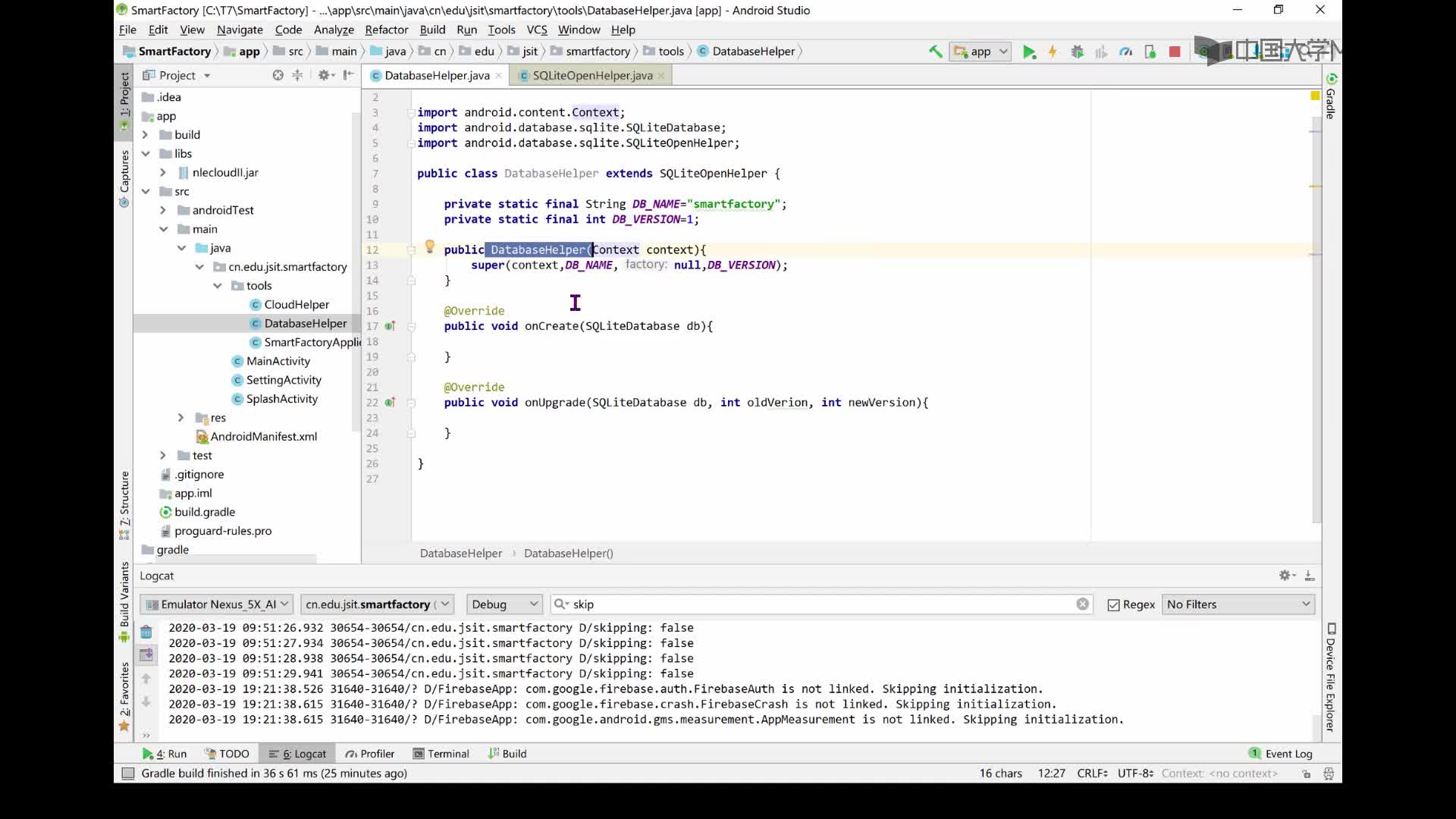Image resolution: width=1456 pixels, height=819 pixels.
Task: Toggle tool window bars in status bar corner
Action: [x=128, y=773]
